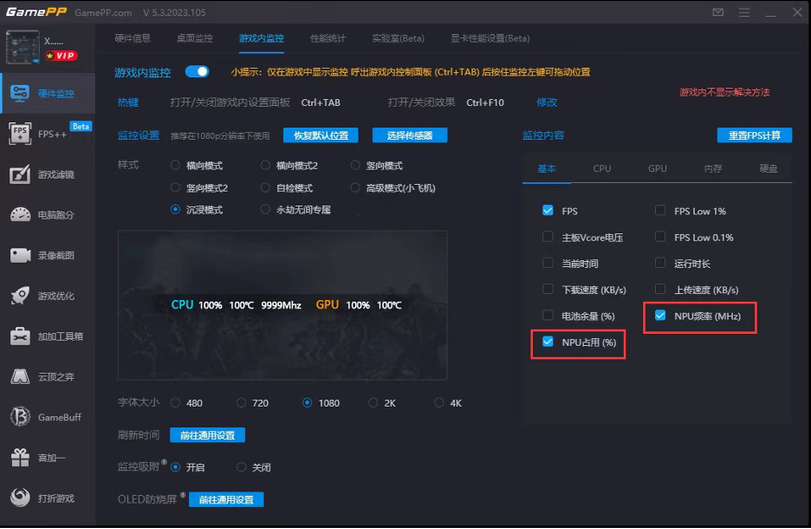Set 监控吸附 to 关闭
The height and width of the screenshot is (529, 811).
[241, 467]
